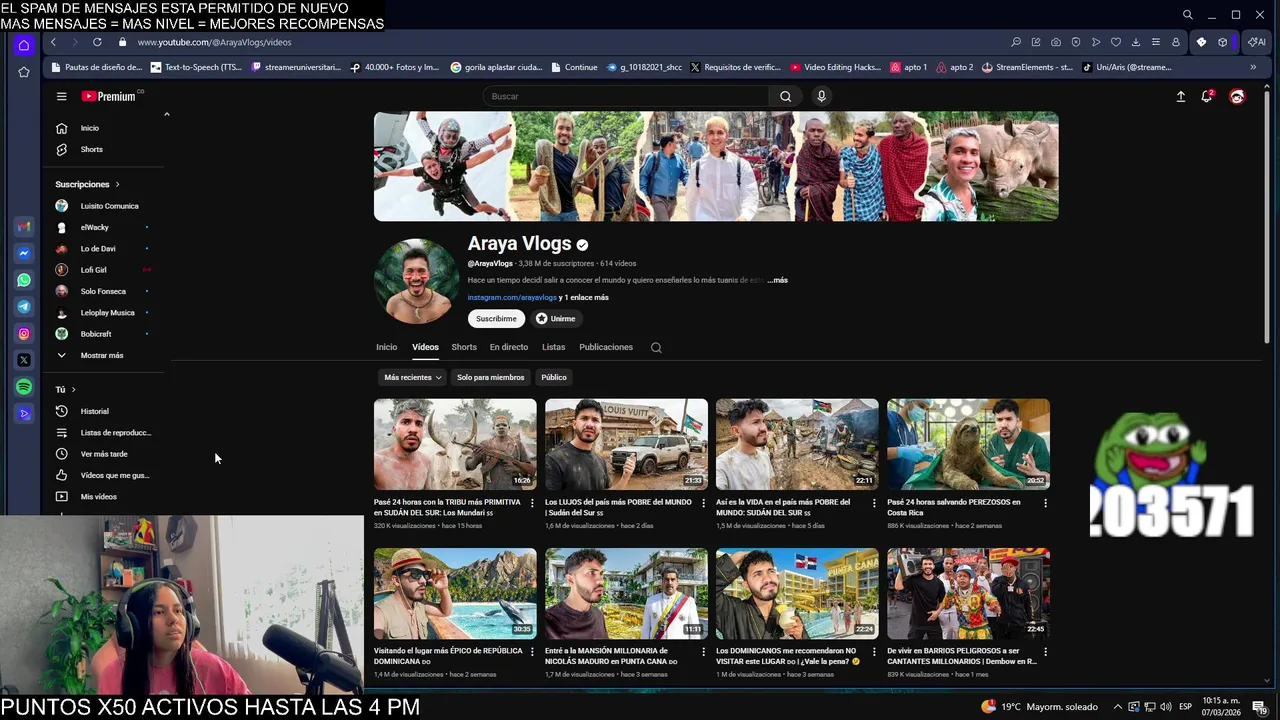Image resolution: width=1280 pixels, height=720 pixels.
Task: Click the weather widget in the taskbar
Action: [1039, 707]
